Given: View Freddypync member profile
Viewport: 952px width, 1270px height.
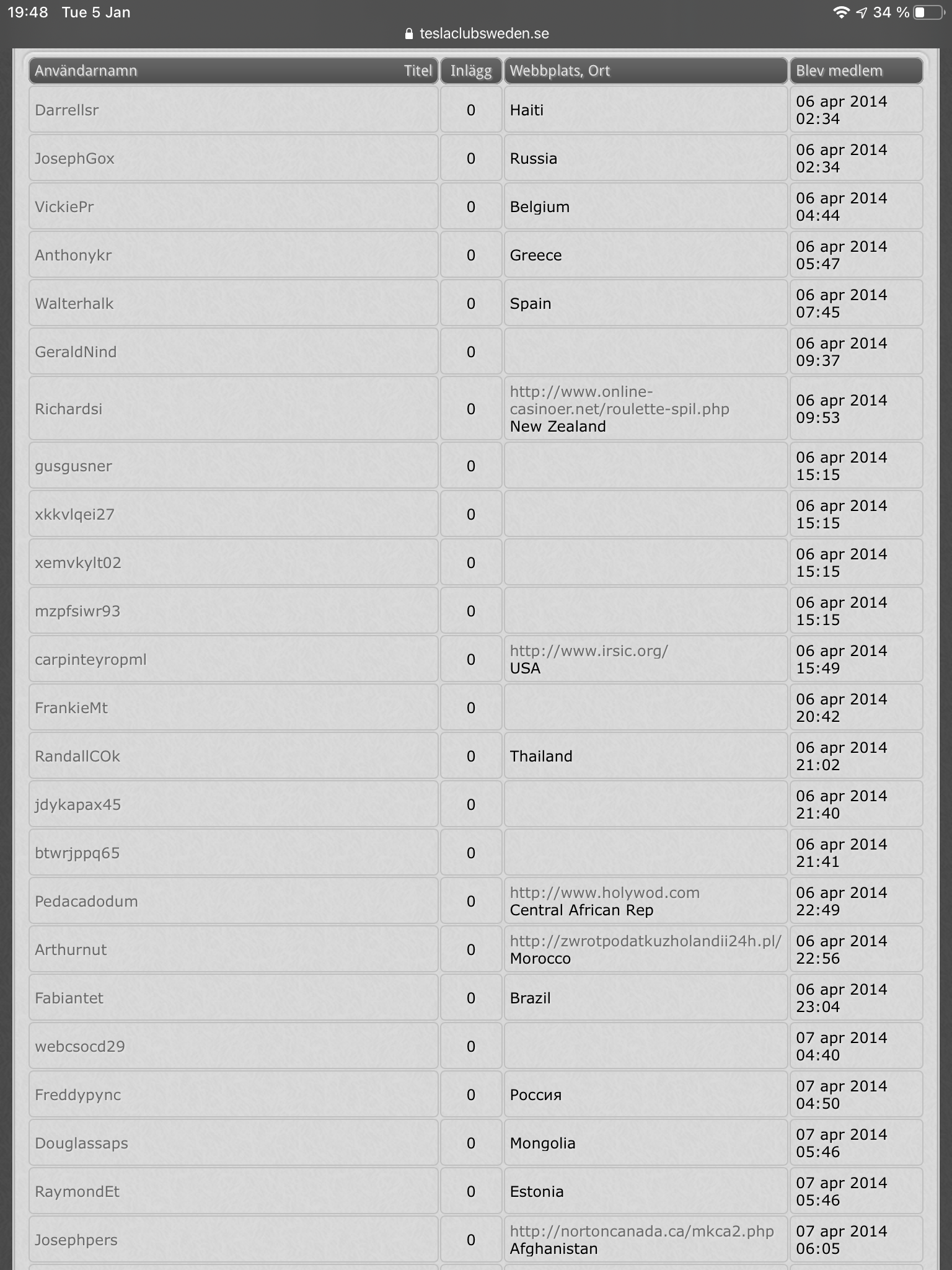Looking at the screenshot, I should point(78,1095).
